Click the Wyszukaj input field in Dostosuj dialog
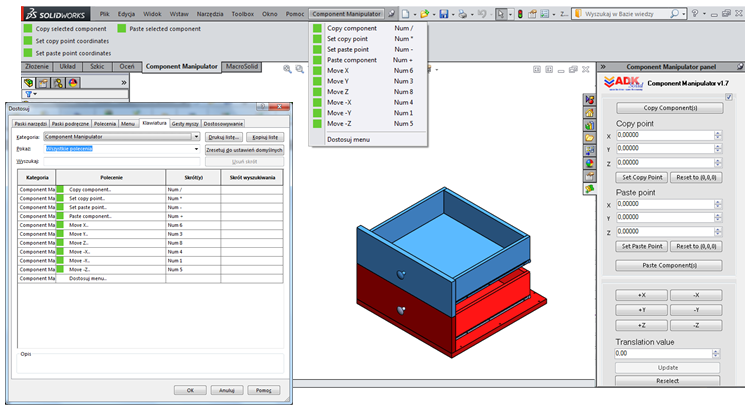The height and width of the screenshot is (409, 749). 122,161
